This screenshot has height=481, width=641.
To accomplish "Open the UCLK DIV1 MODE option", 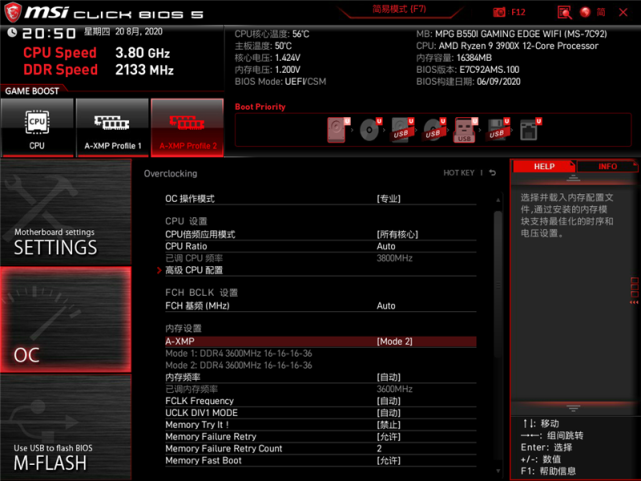I will (320, 413).
